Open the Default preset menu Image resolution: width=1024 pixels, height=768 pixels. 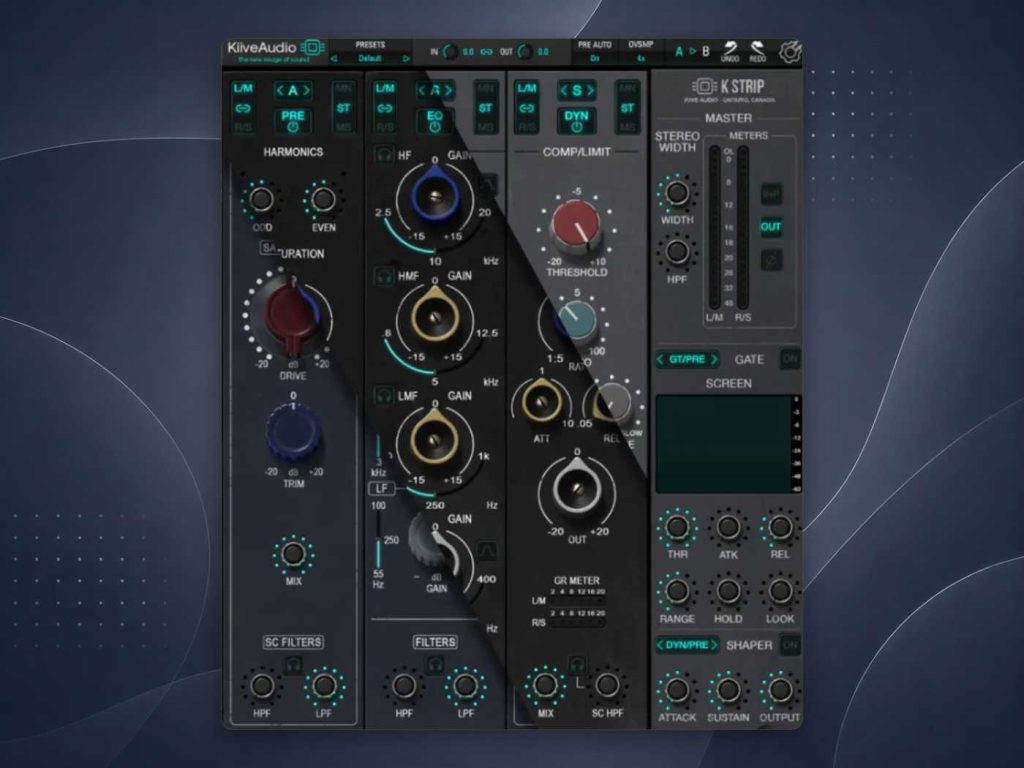tap(370, 59)
